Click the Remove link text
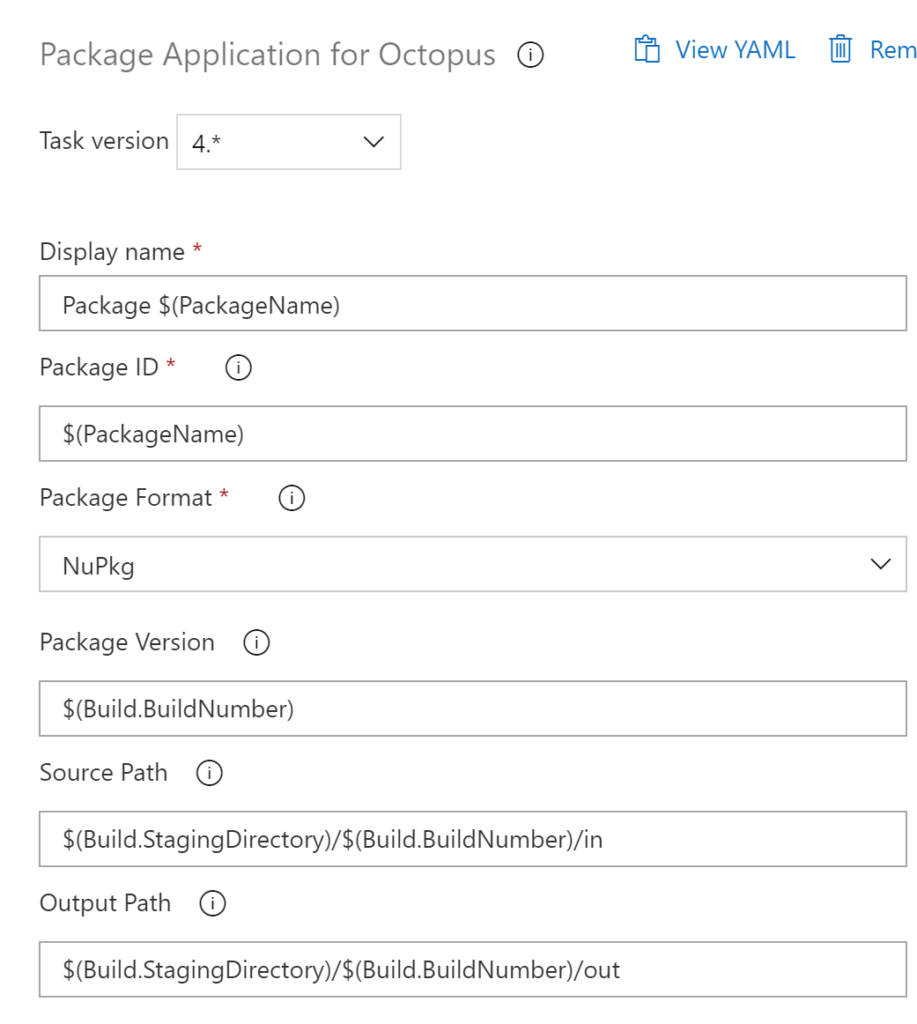 tap(893, 50)
